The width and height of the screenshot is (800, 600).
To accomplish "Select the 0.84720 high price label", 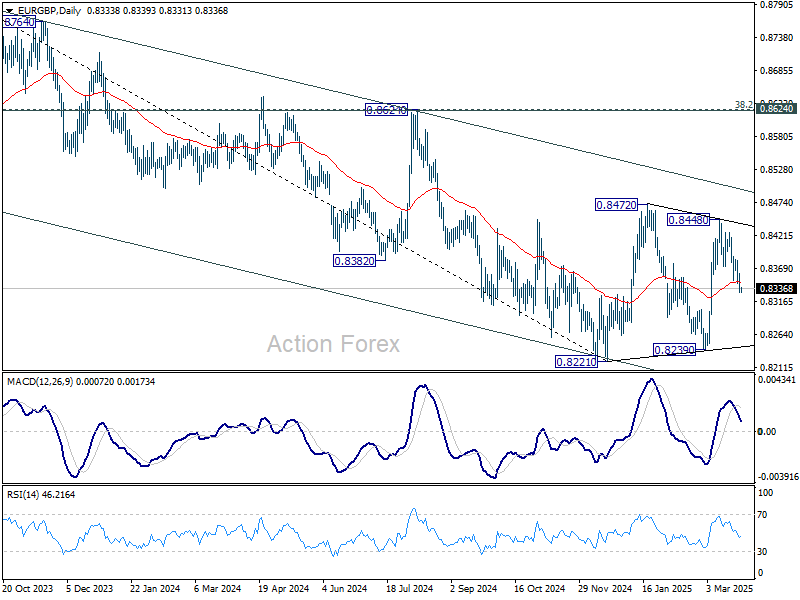I will coord(616,205).
